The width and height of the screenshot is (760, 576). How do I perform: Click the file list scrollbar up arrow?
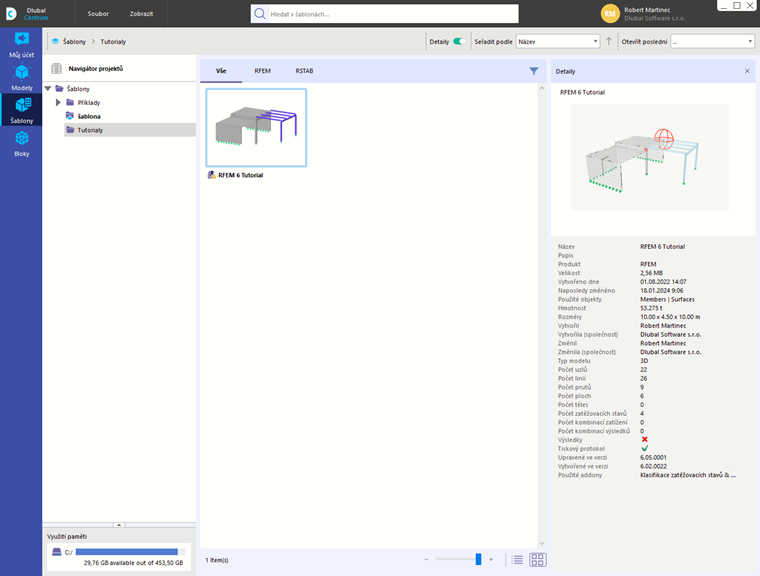tap(541, 88)
